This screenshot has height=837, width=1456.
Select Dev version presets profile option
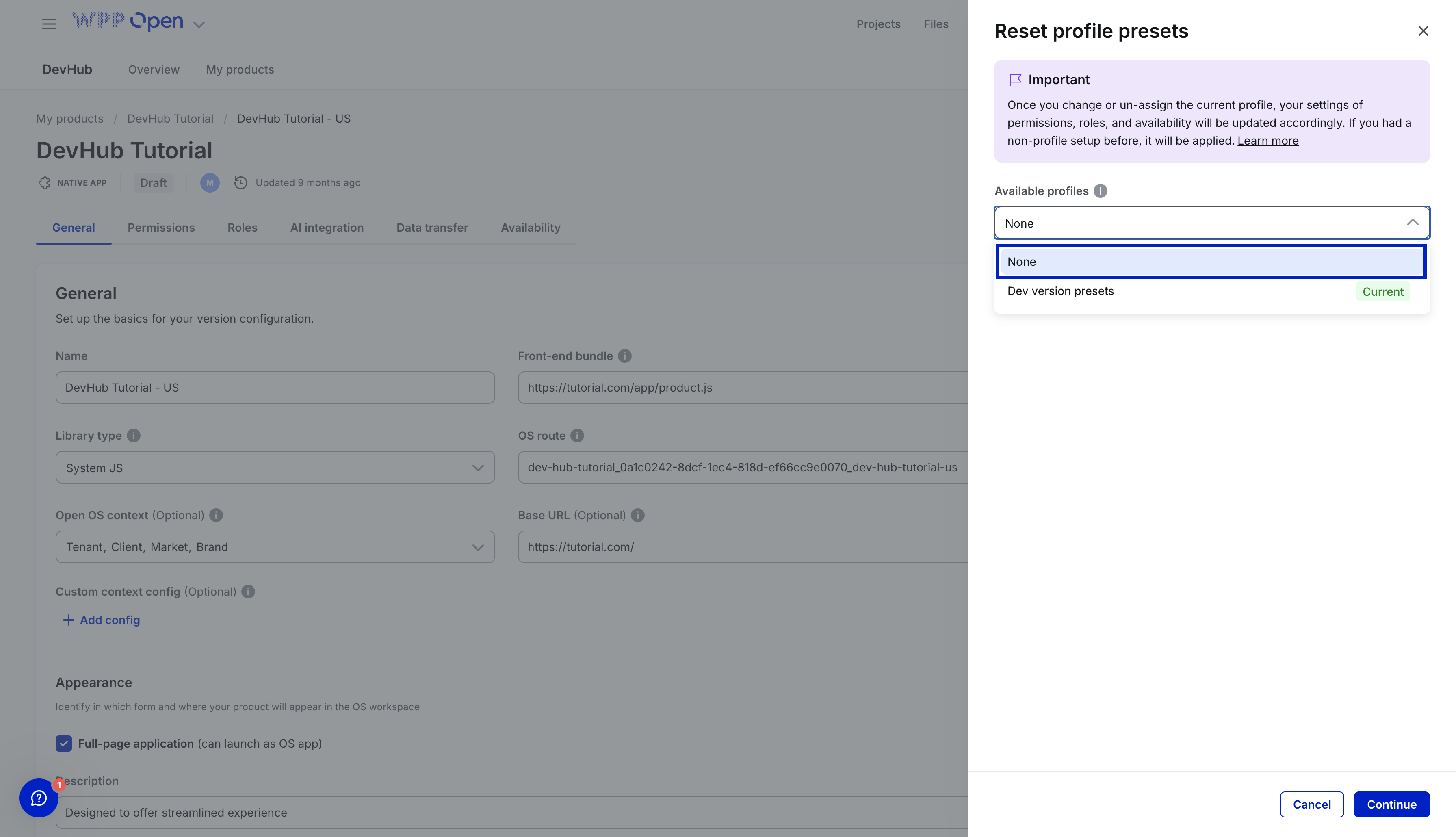[x=1060, y=291]
